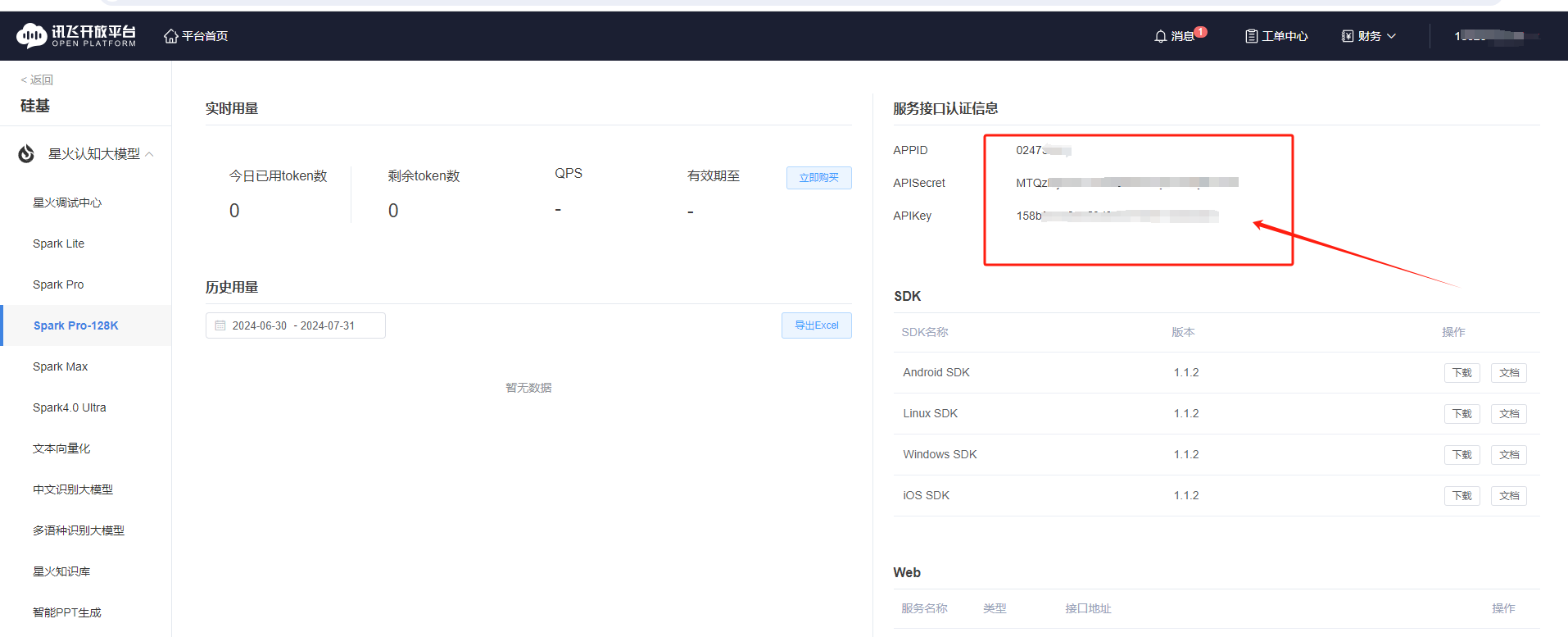The image size is (1568, 637).
Task: Click the 暂无数据 text
Action: click(x=528, y=388)
